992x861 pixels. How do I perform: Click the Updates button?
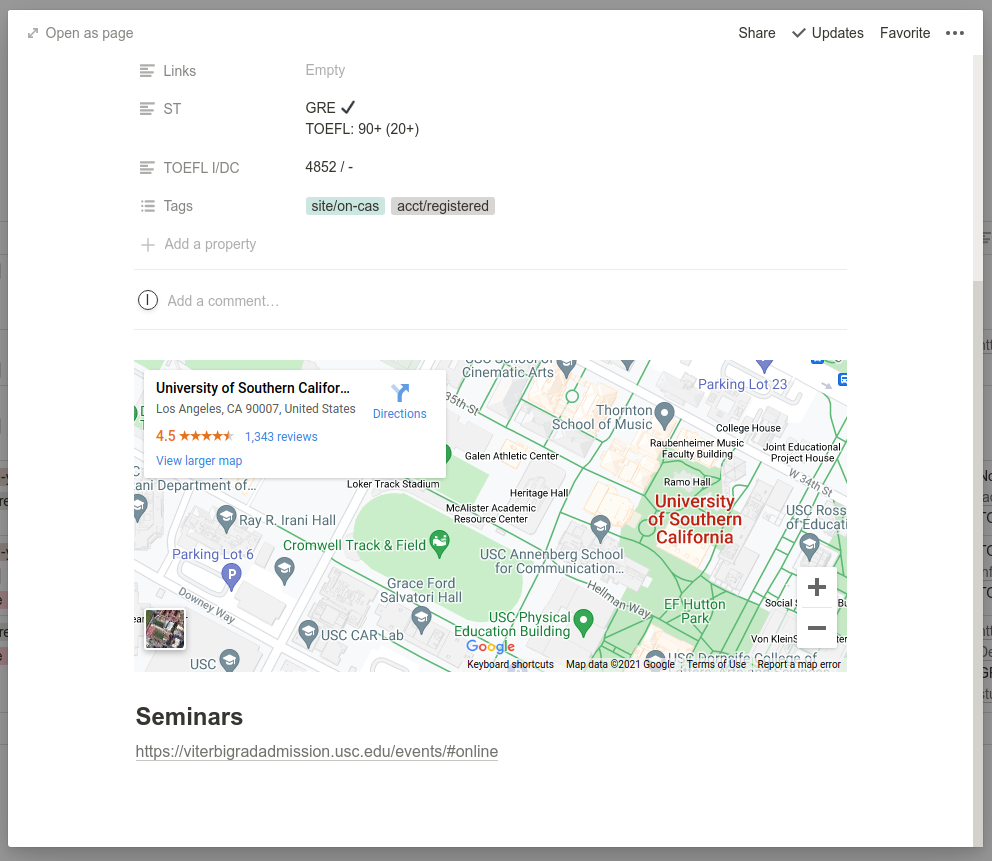coord(827,33)
